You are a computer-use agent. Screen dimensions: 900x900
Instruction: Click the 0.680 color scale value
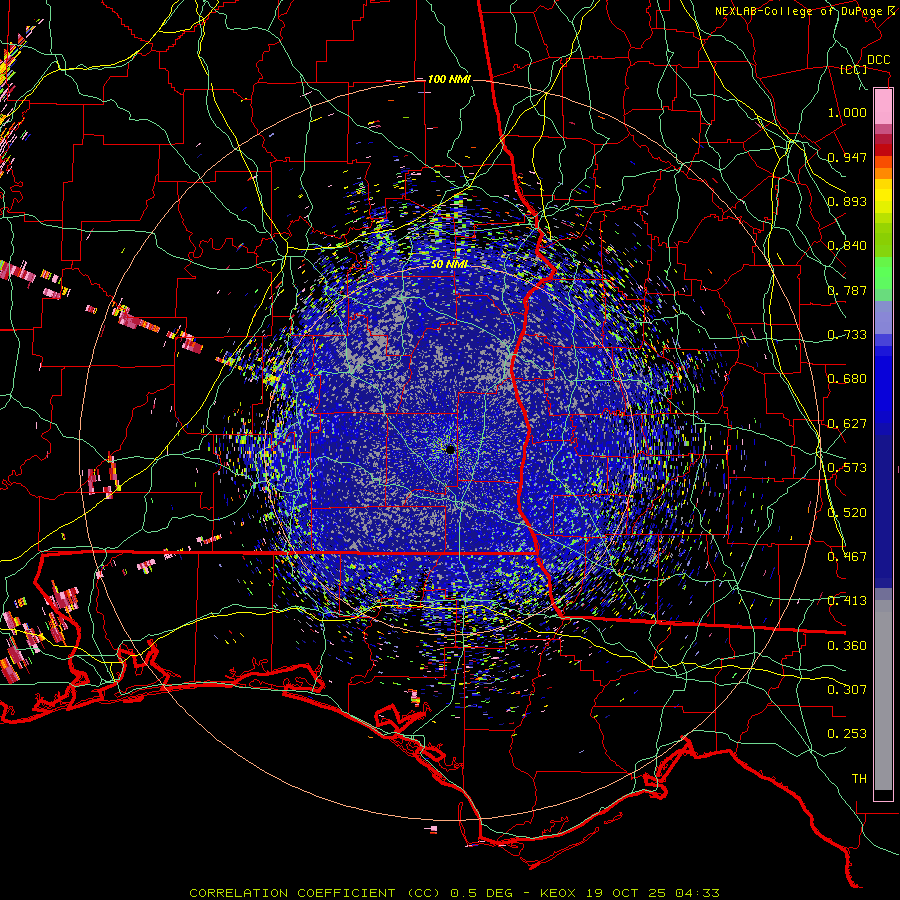[847, 379]
